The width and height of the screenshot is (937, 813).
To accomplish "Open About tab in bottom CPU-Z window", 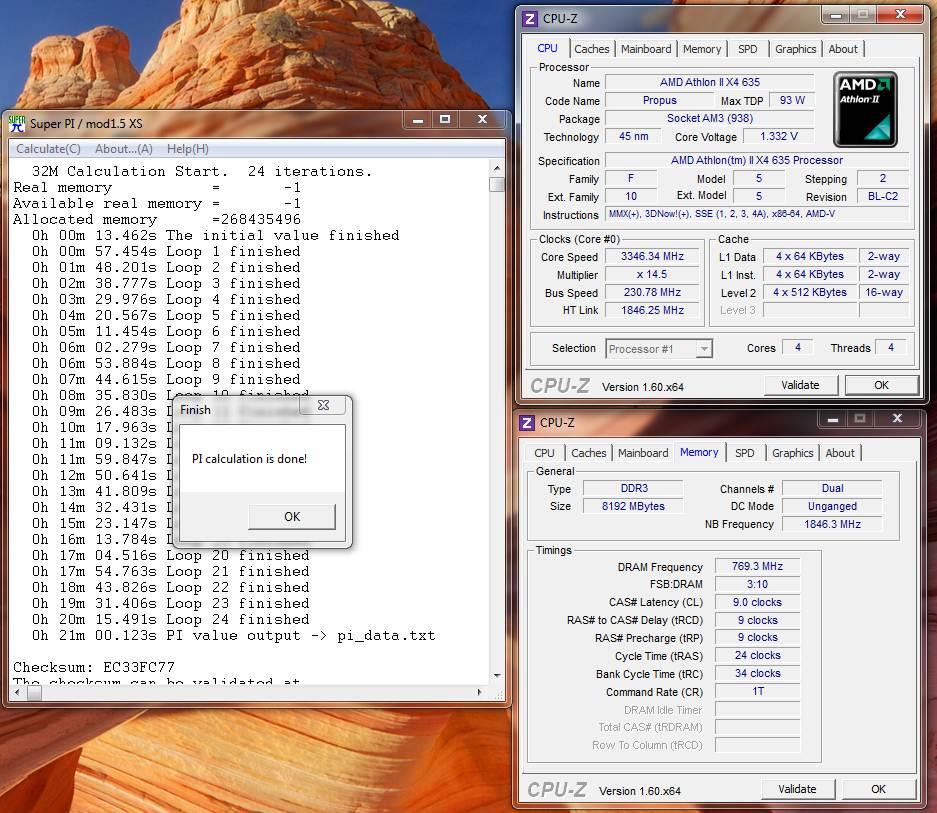I will pos(840,453).
